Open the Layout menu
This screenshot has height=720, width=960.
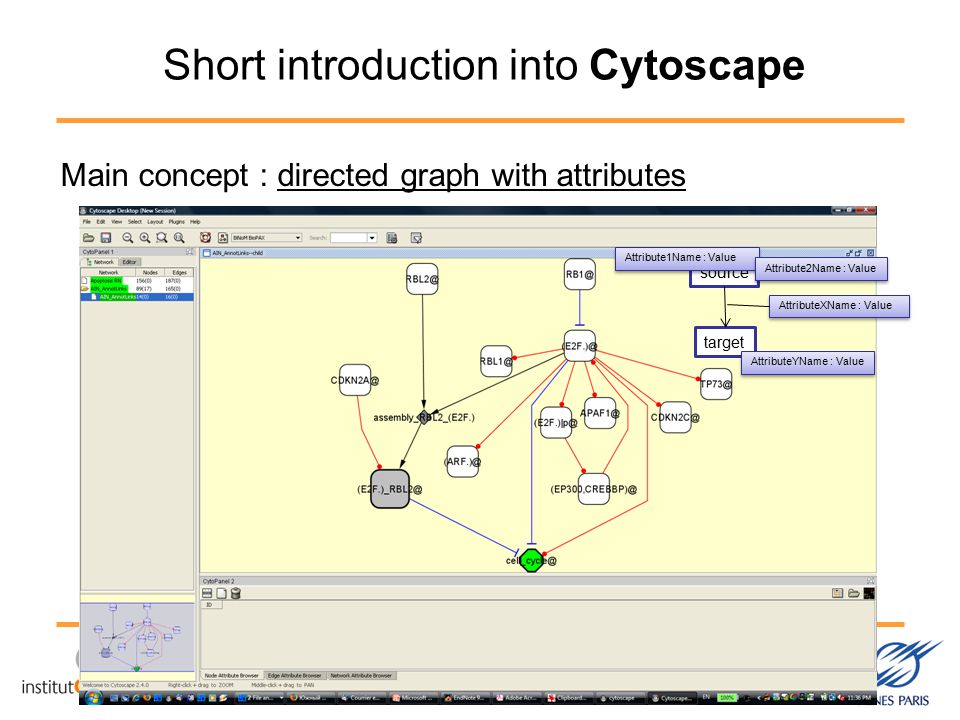155,222
